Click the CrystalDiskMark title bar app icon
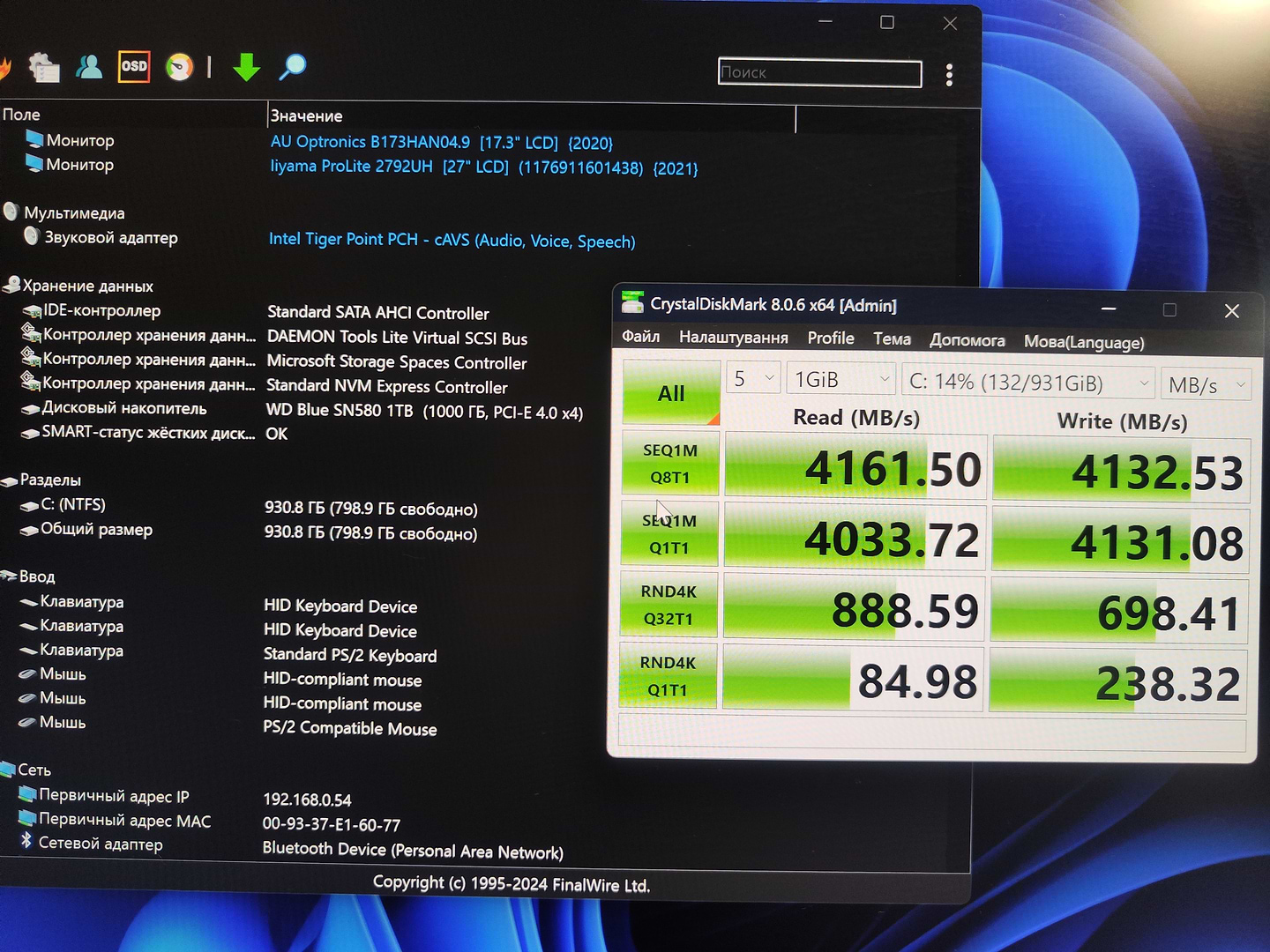This screenshot has height=952, width=1270. pyautogui.click(x=631, y=303)
